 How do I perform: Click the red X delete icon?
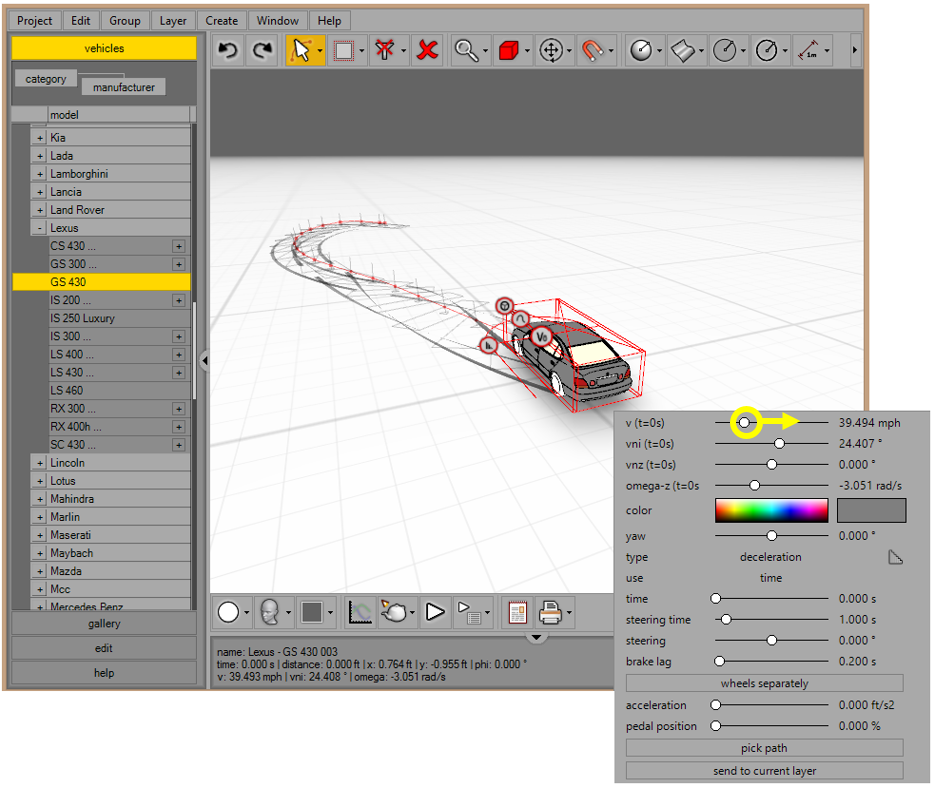tap(427, 51)
